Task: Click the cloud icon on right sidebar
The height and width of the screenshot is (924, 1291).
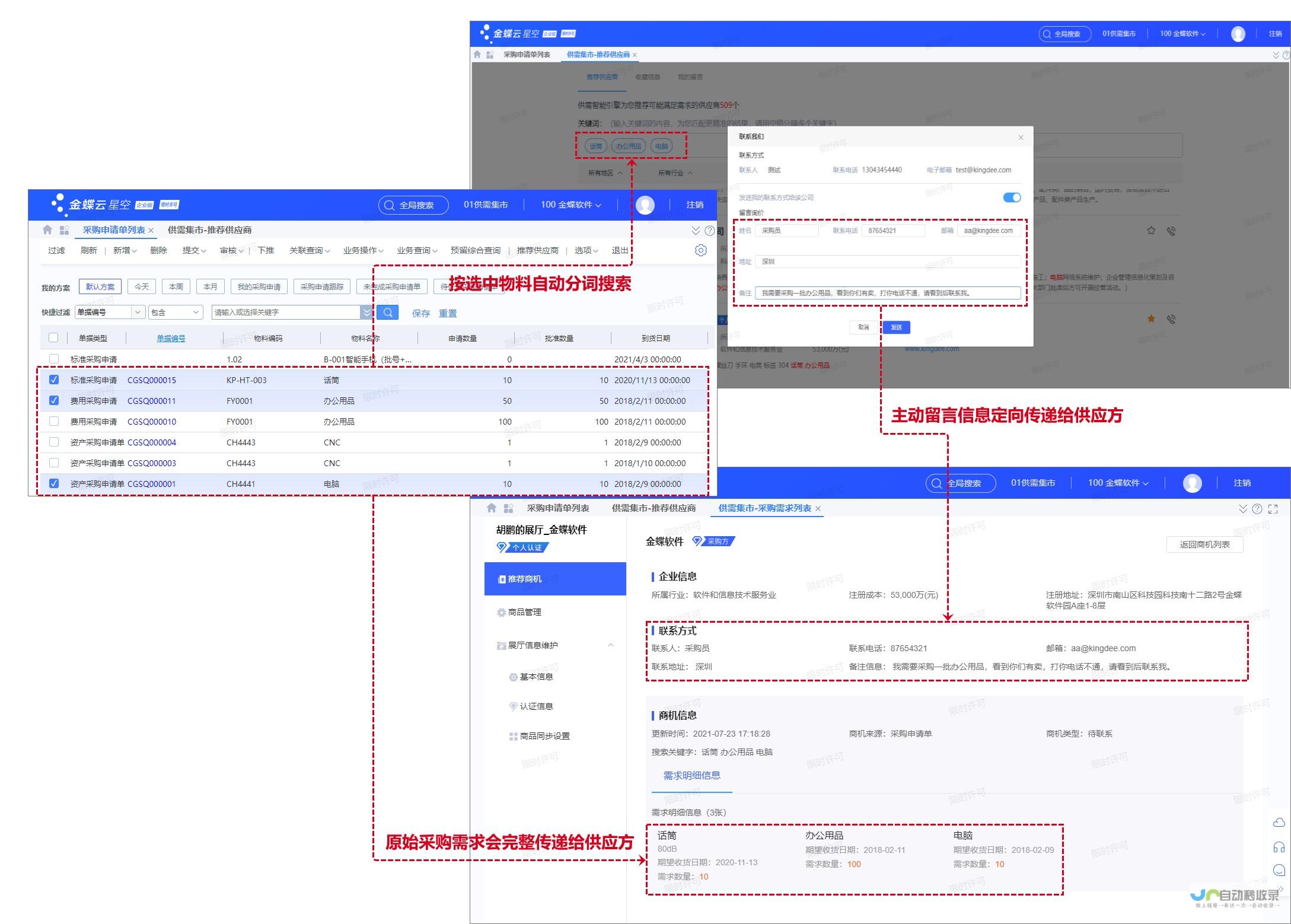Action: pyautogui.click(x=1279, y=822)
